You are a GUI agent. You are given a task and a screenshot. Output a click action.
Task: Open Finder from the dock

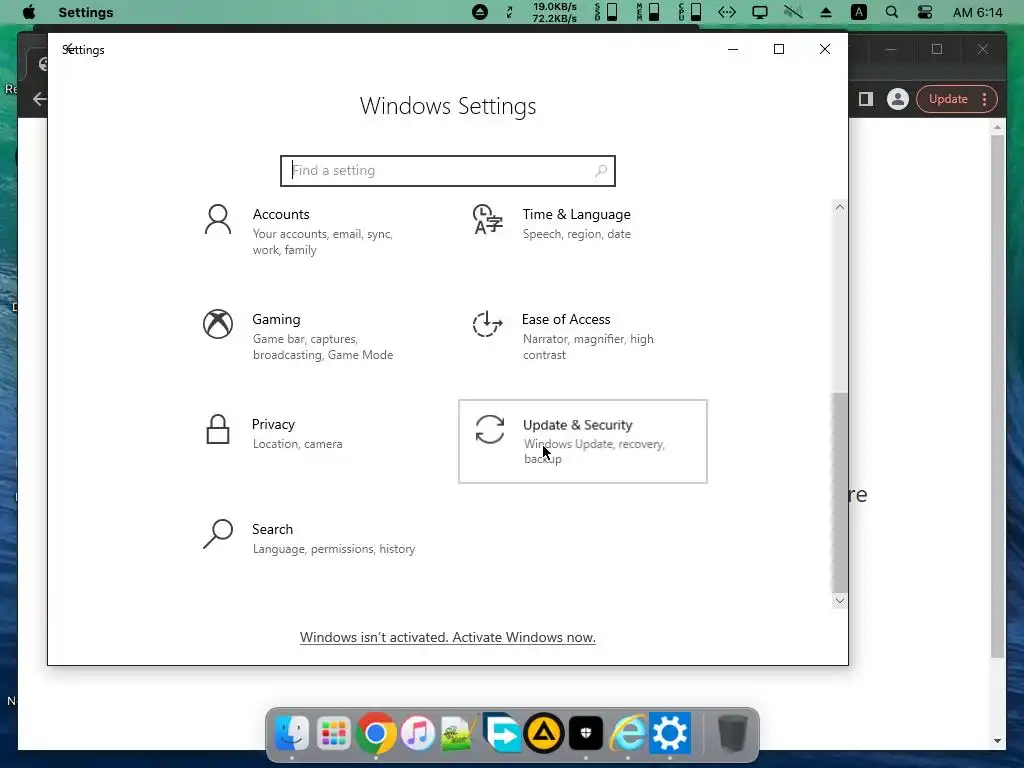point(292,733)
